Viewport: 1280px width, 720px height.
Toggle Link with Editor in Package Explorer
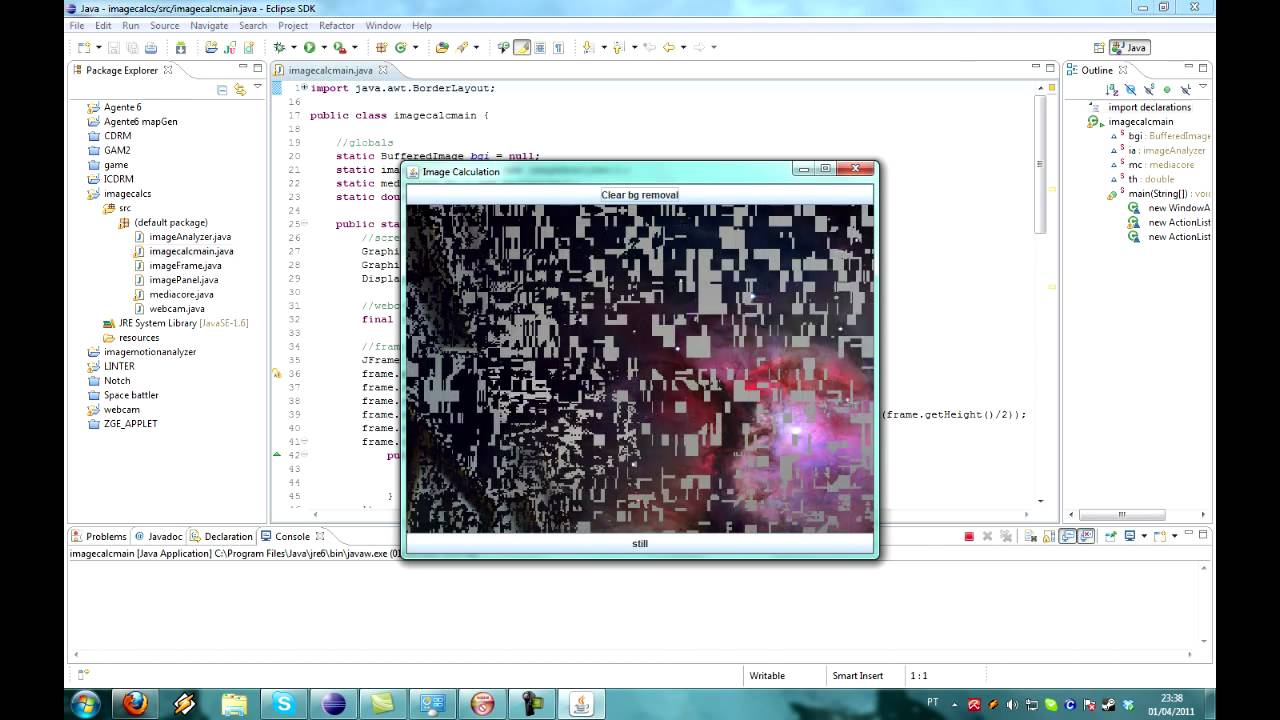[240, 89]
